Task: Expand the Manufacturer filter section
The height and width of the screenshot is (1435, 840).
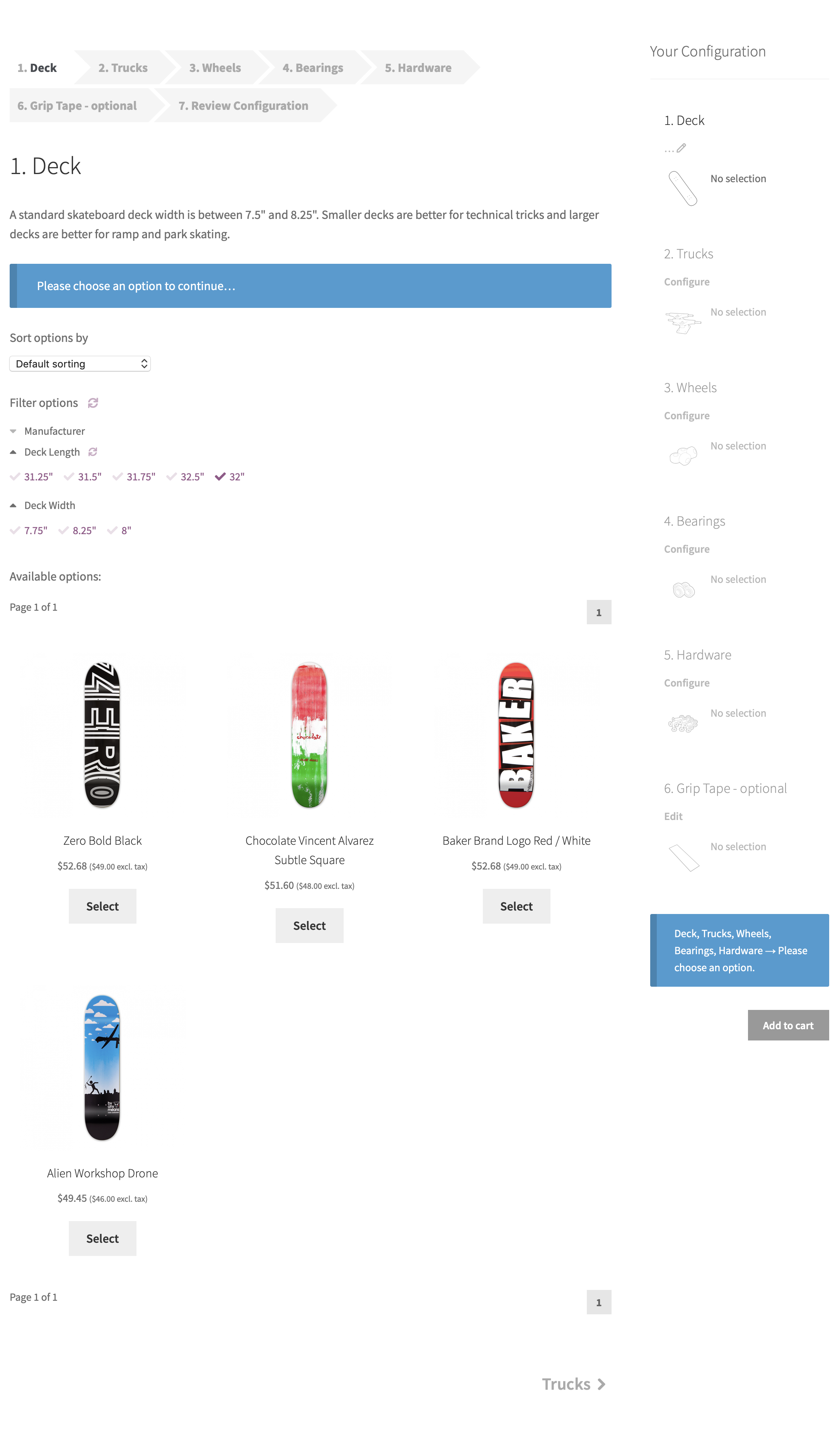Action: (x=53, y=430)
